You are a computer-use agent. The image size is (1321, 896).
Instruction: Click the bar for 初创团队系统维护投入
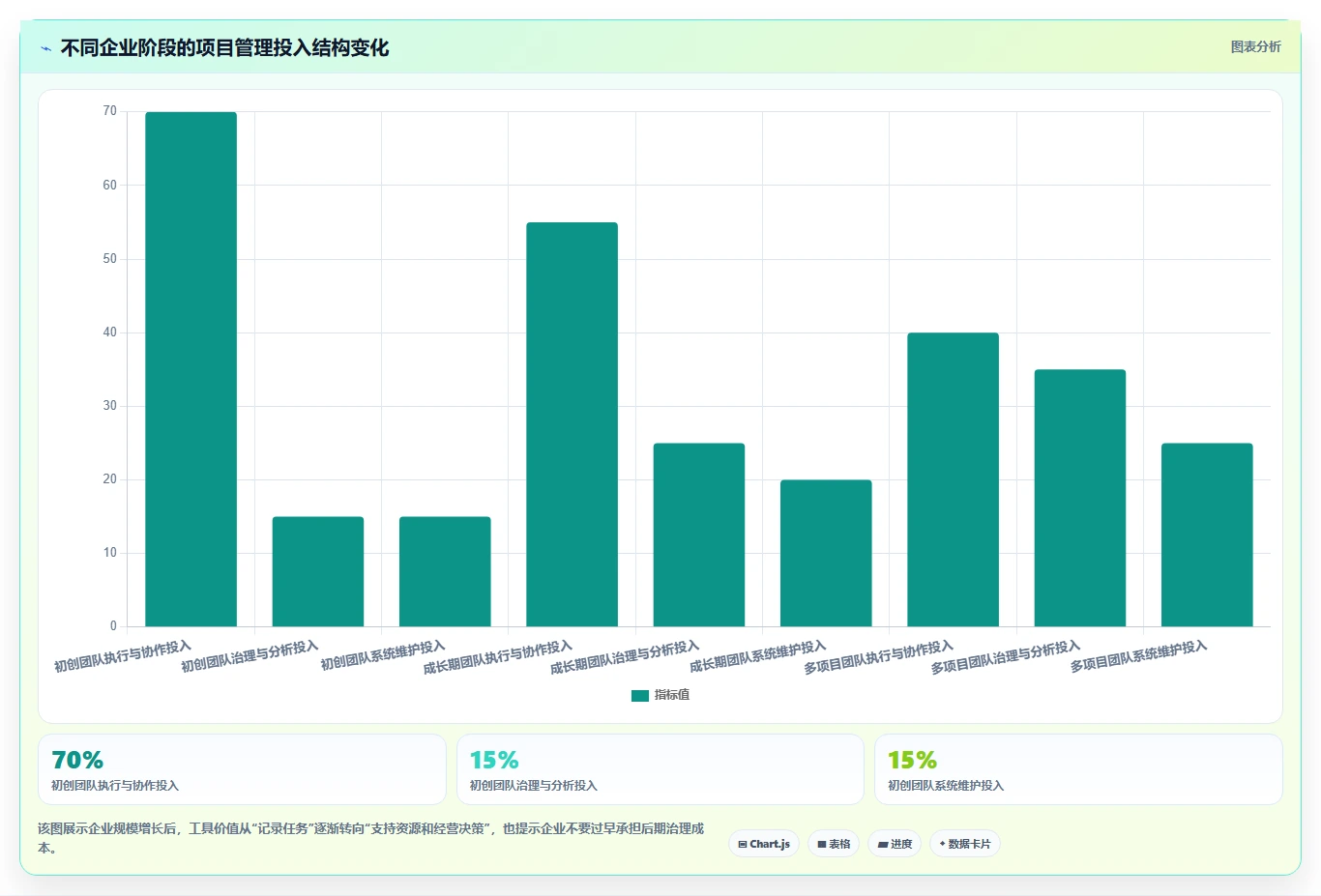[x=445, y=571]
